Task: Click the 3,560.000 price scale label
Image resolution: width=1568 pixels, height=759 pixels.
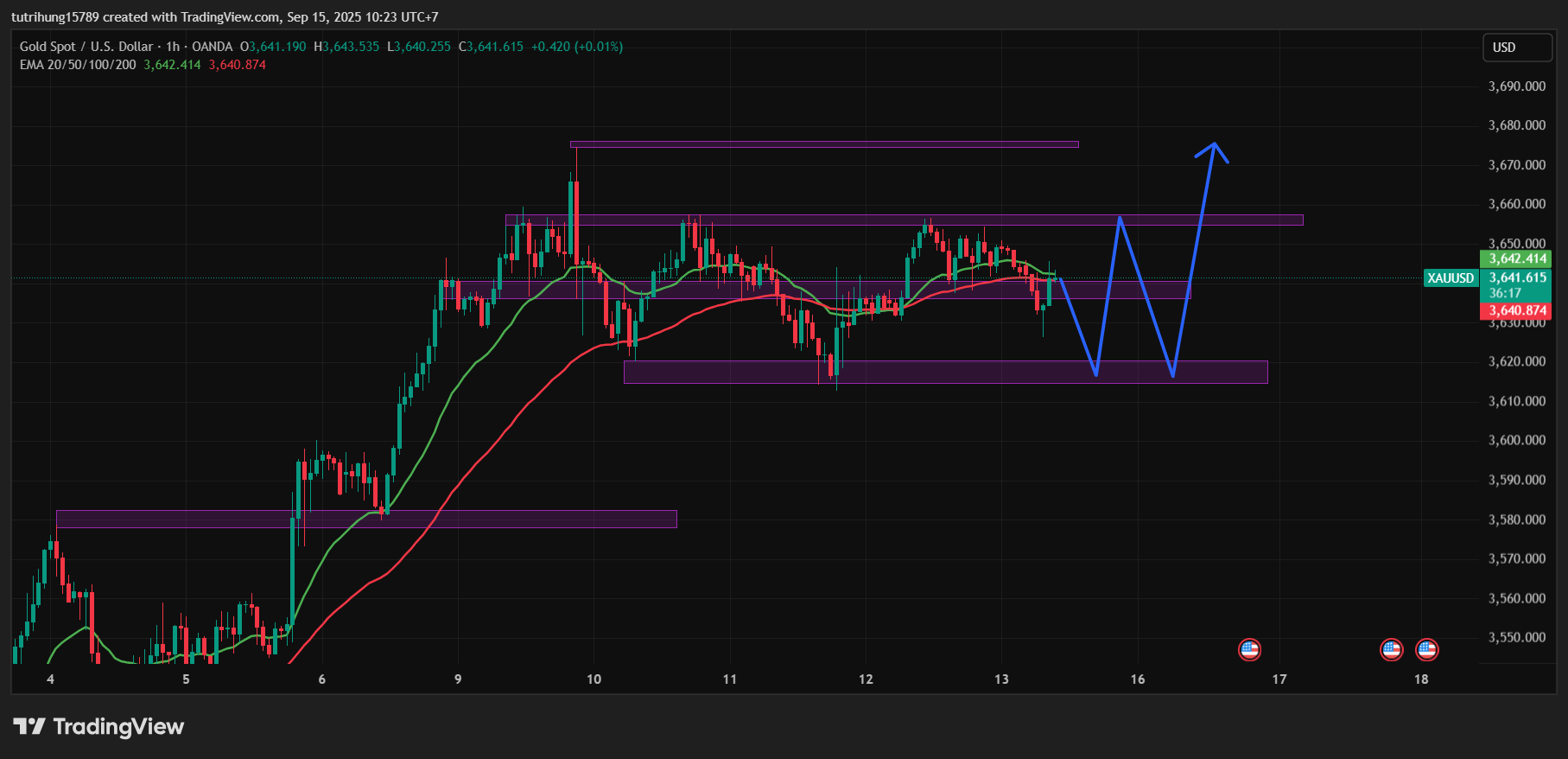Action: (1517, 598)
